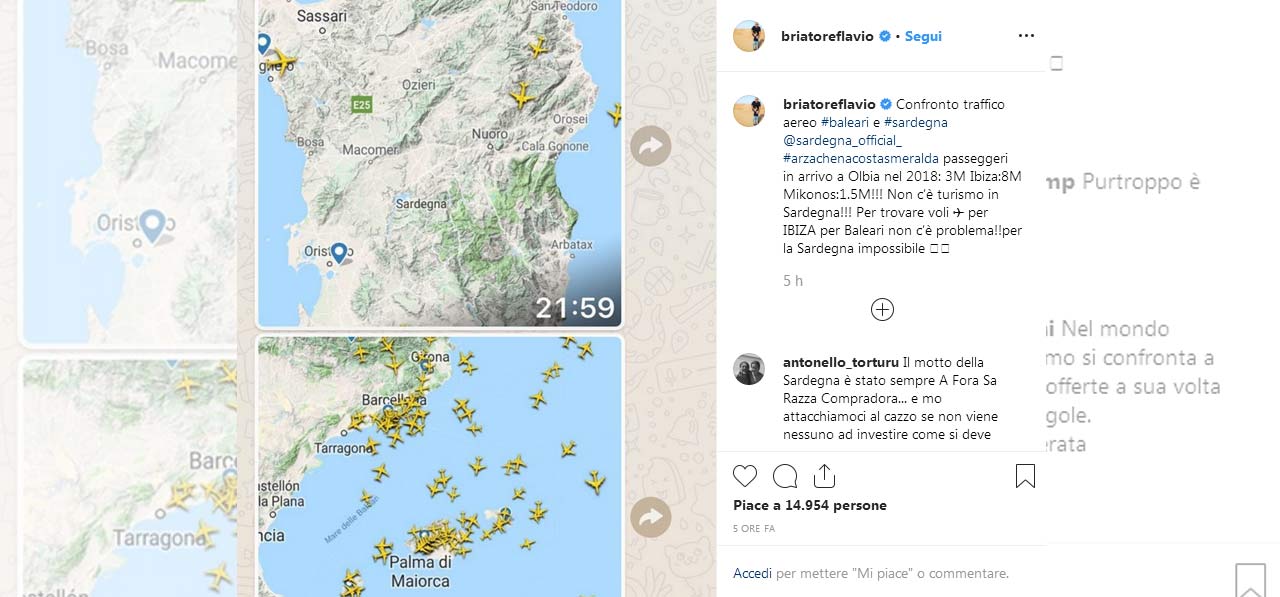Like the post with heart icon
Viewport: 1280px width, 597px height.
coord(745,476)
